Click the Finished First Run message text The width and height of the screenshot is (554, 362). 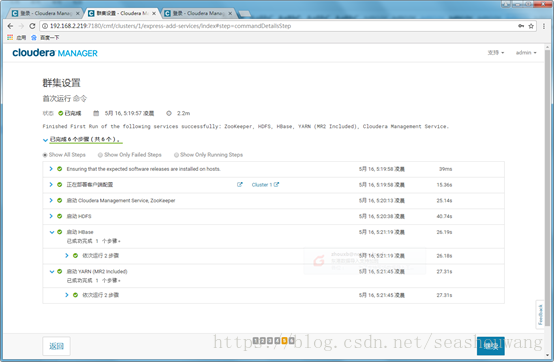point(246,126)
